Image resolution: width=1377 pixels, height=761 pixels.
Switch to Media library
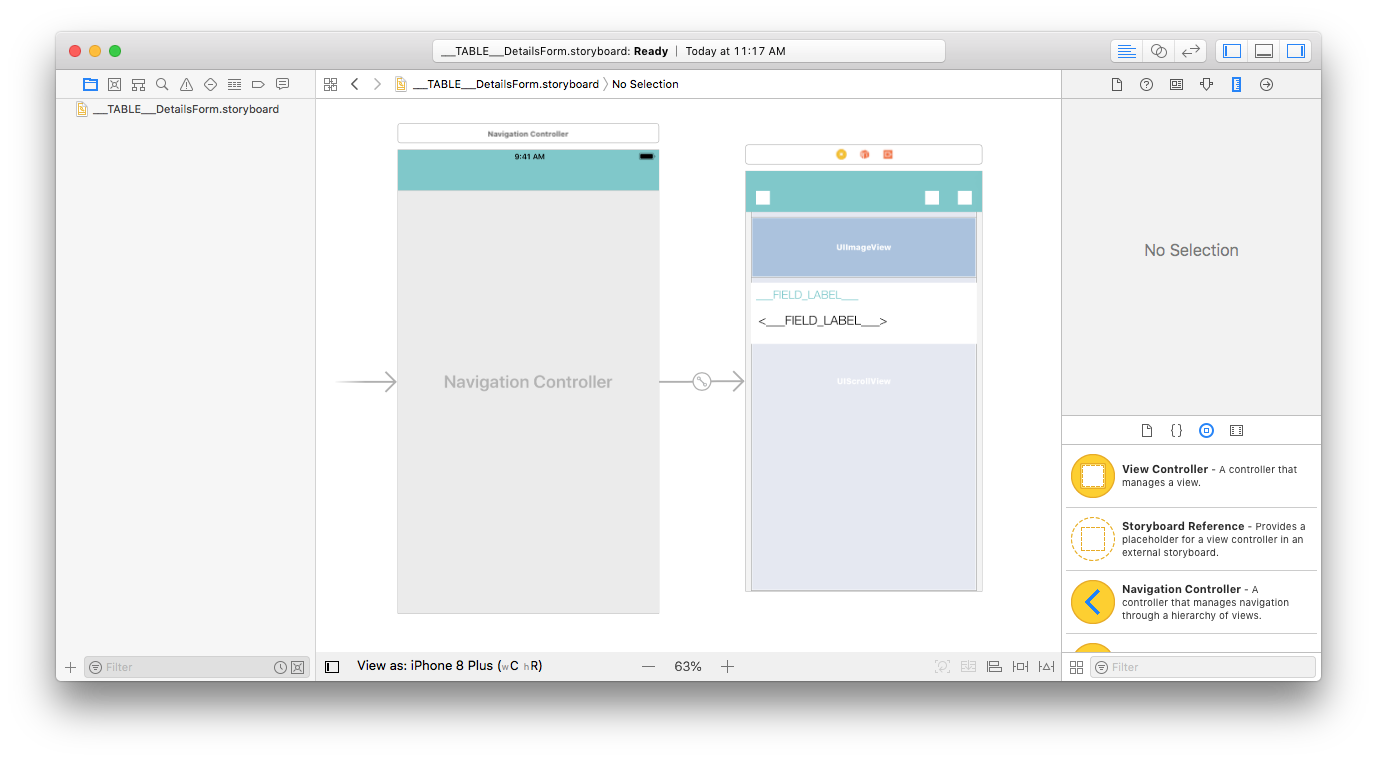[1236, 430]
